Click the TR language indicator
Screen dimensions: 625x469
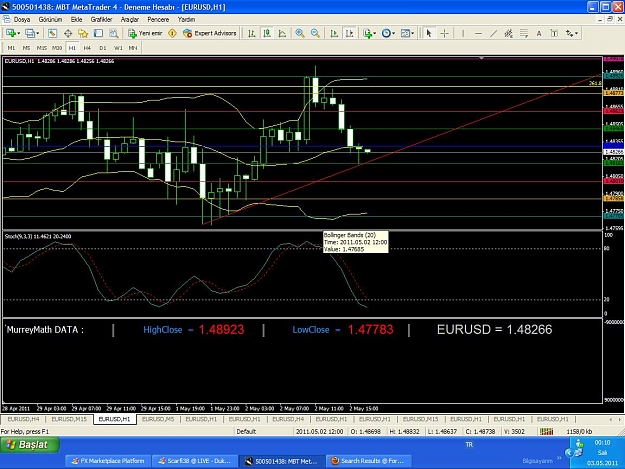pos(469,444)
